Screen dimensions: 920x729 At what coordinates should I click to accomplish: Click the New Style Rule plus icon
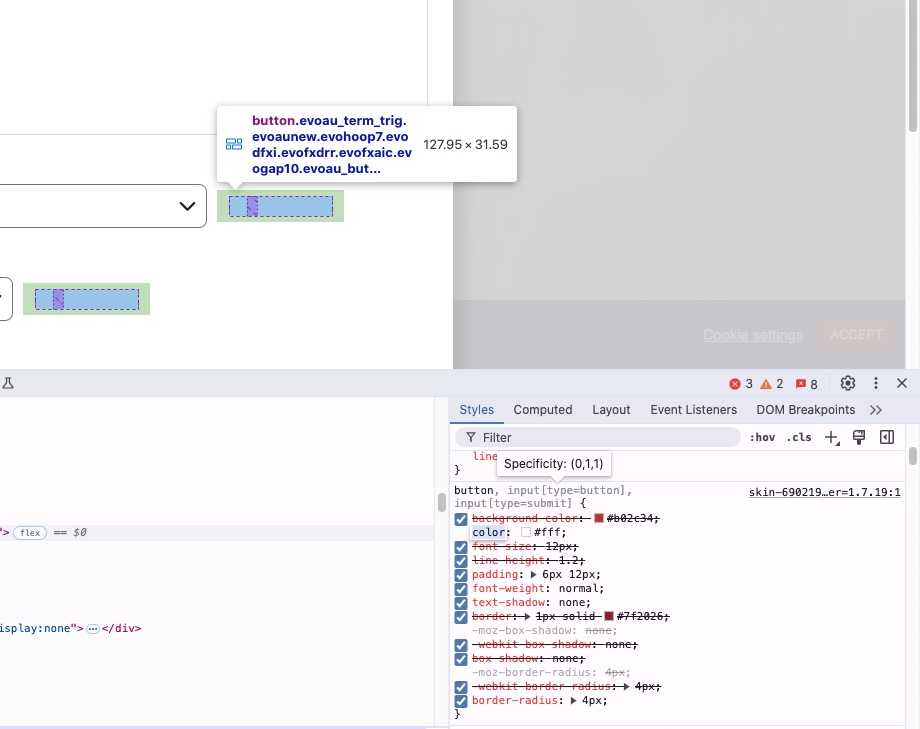[831, 437]
